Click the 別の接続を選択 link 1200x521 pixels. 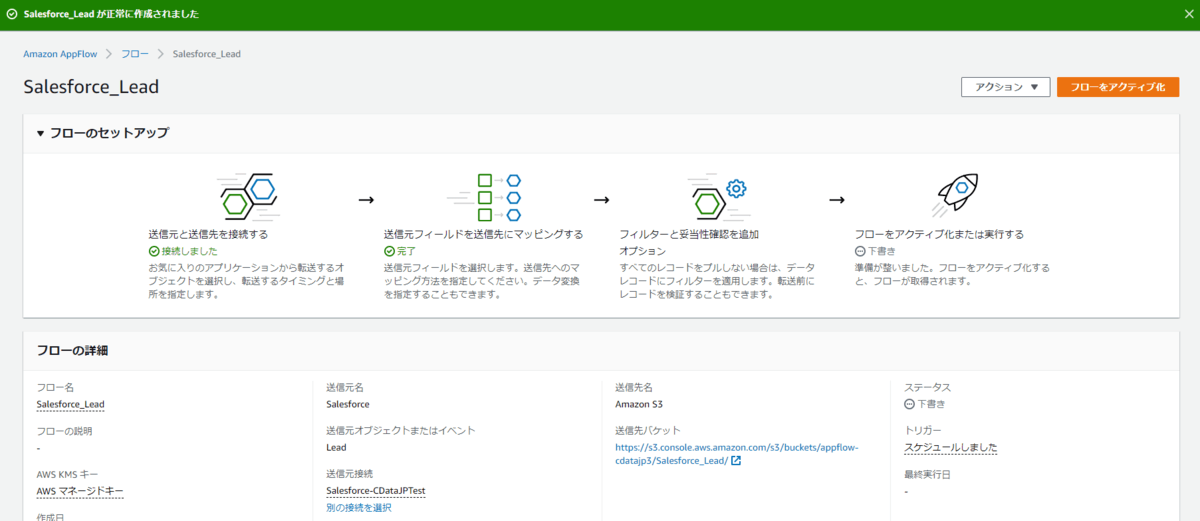tap(358, 508)
